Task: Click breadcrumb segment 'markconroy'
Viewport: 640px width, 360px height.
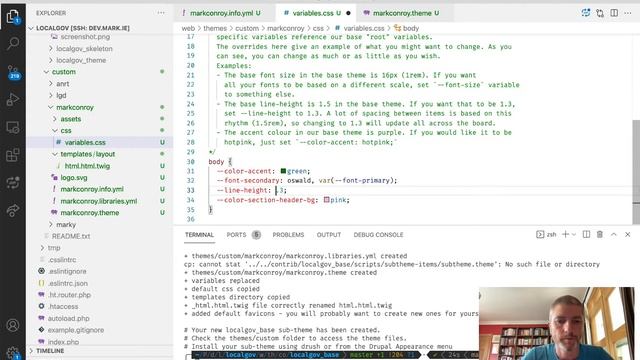Action: (x=285, y=28)
